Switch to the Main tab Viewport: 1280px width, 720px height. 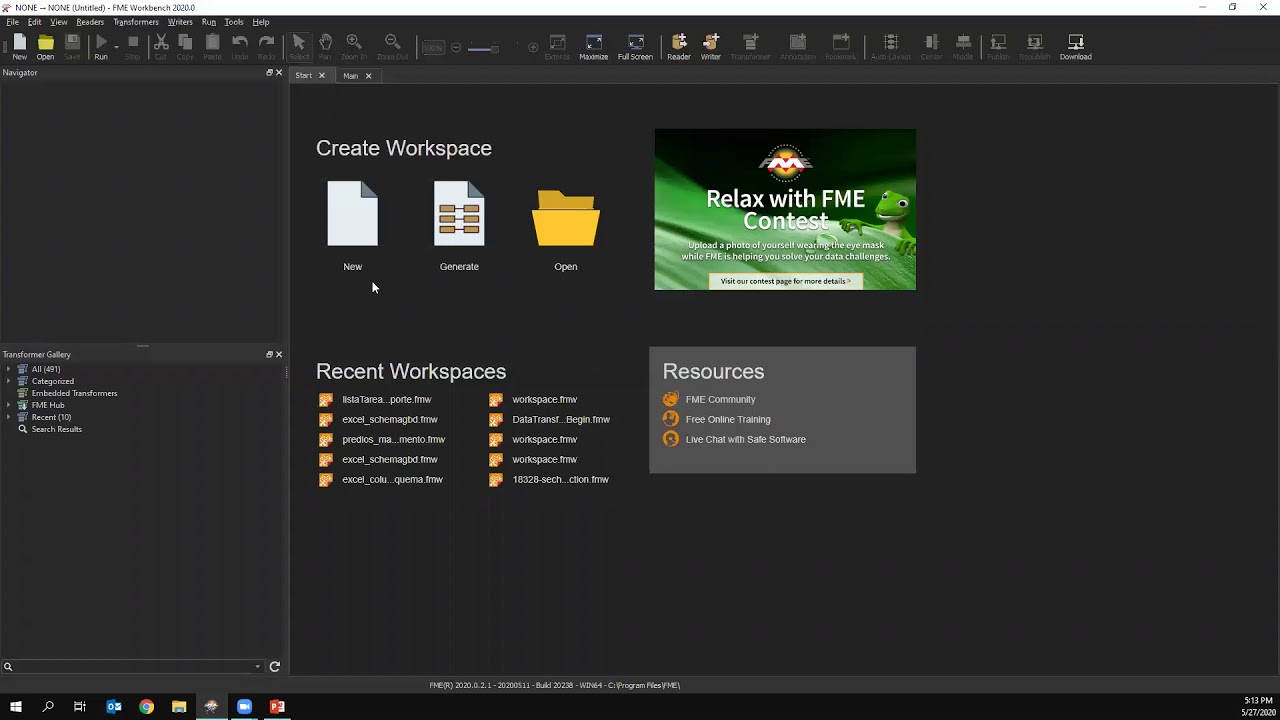[351, 76]
